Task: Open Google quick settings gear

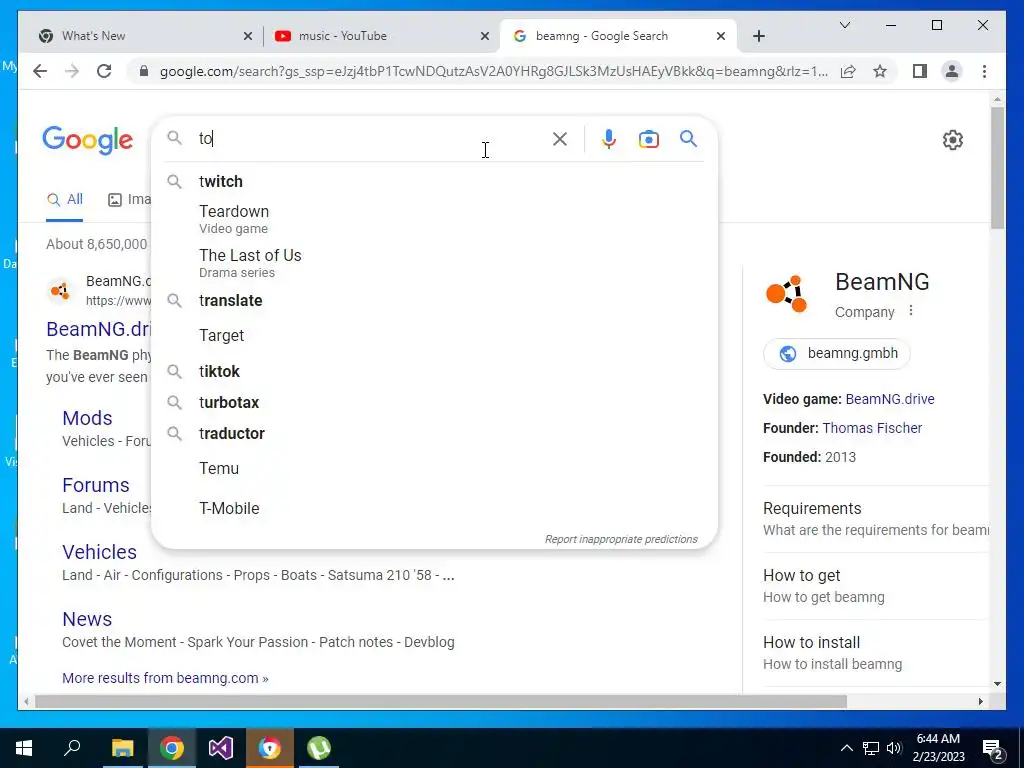Action: pyautogui.click(x=953, y=140)
